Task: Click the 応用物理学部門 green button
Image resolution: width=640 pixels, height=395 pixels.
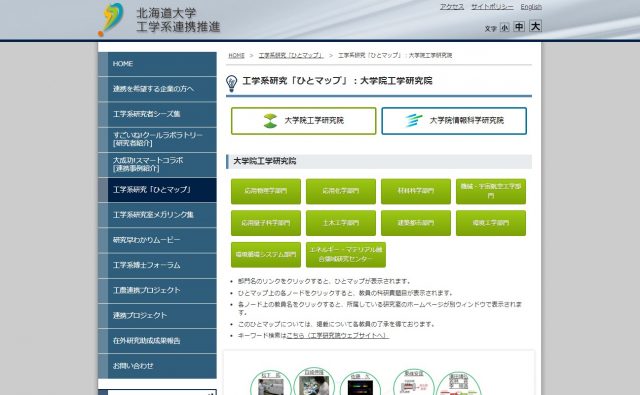Action: pyautogui.click(x=266, y=191)
